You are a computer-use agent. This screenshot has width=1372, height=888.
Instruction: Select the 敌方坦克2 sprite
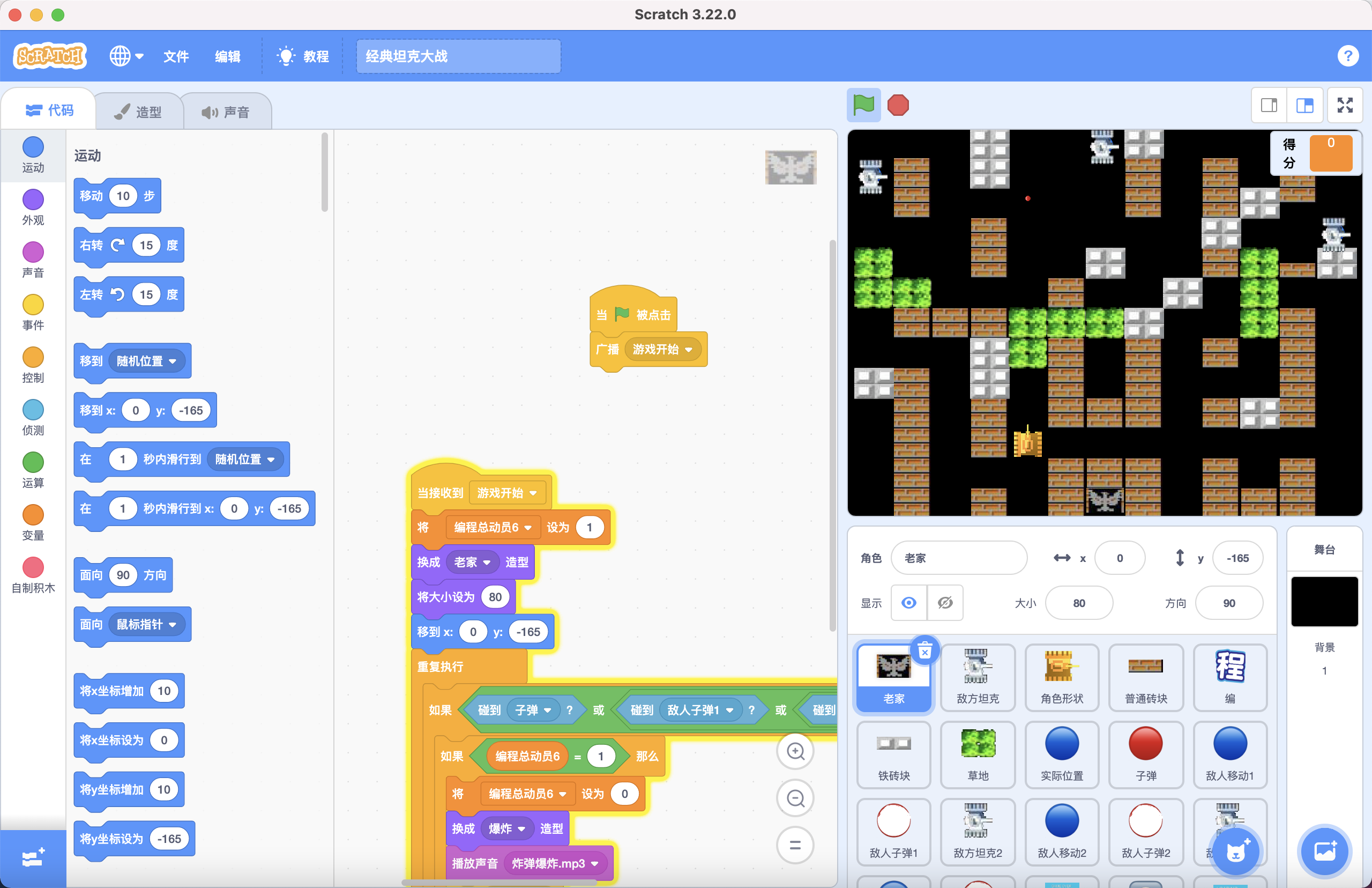coord(978,832)
